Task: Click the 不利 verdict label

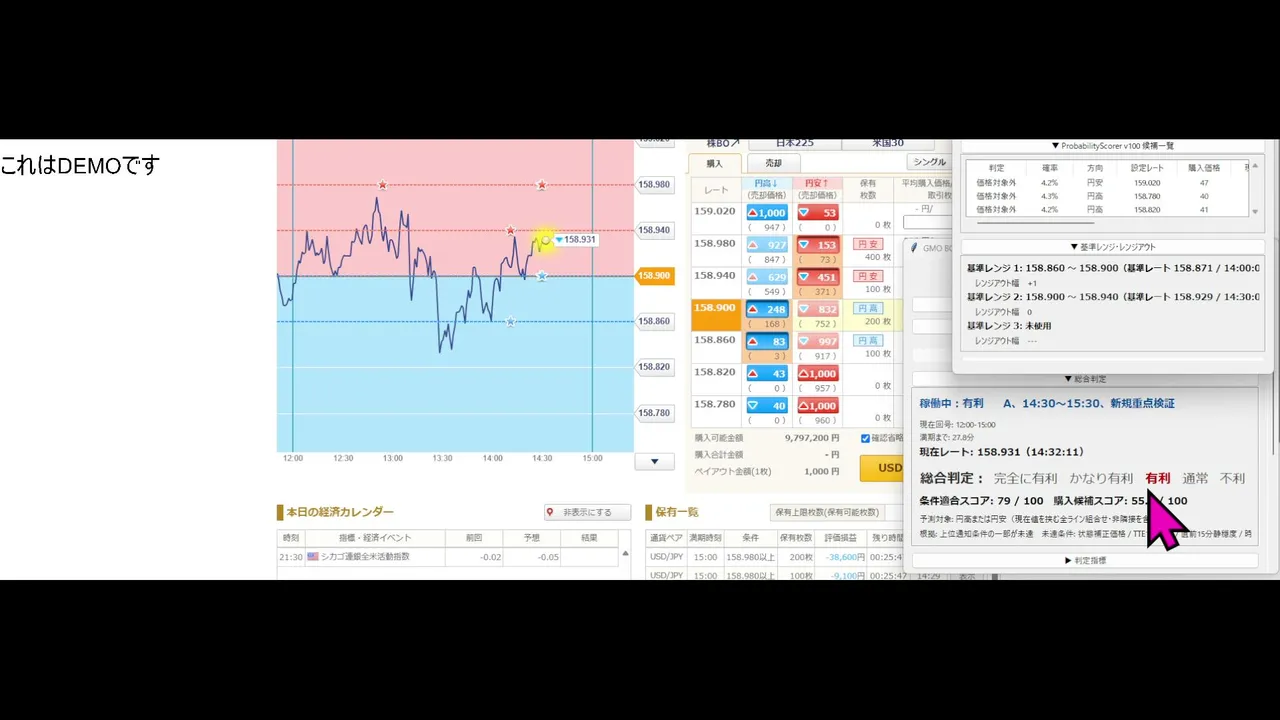Action: (x=1232, y=479)
